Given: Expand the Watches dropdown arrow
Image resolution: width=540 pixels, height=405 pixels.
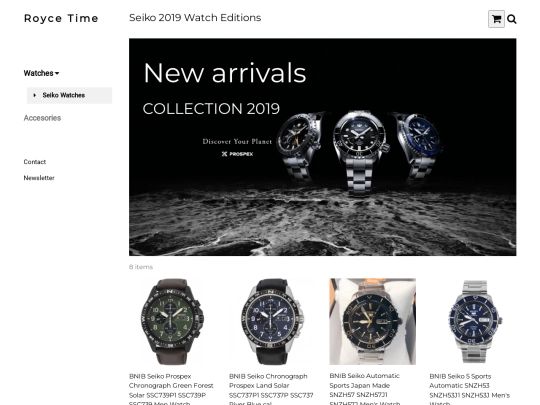Looking at the screenshot, I should pyautogui.click(x=57, y=73).
